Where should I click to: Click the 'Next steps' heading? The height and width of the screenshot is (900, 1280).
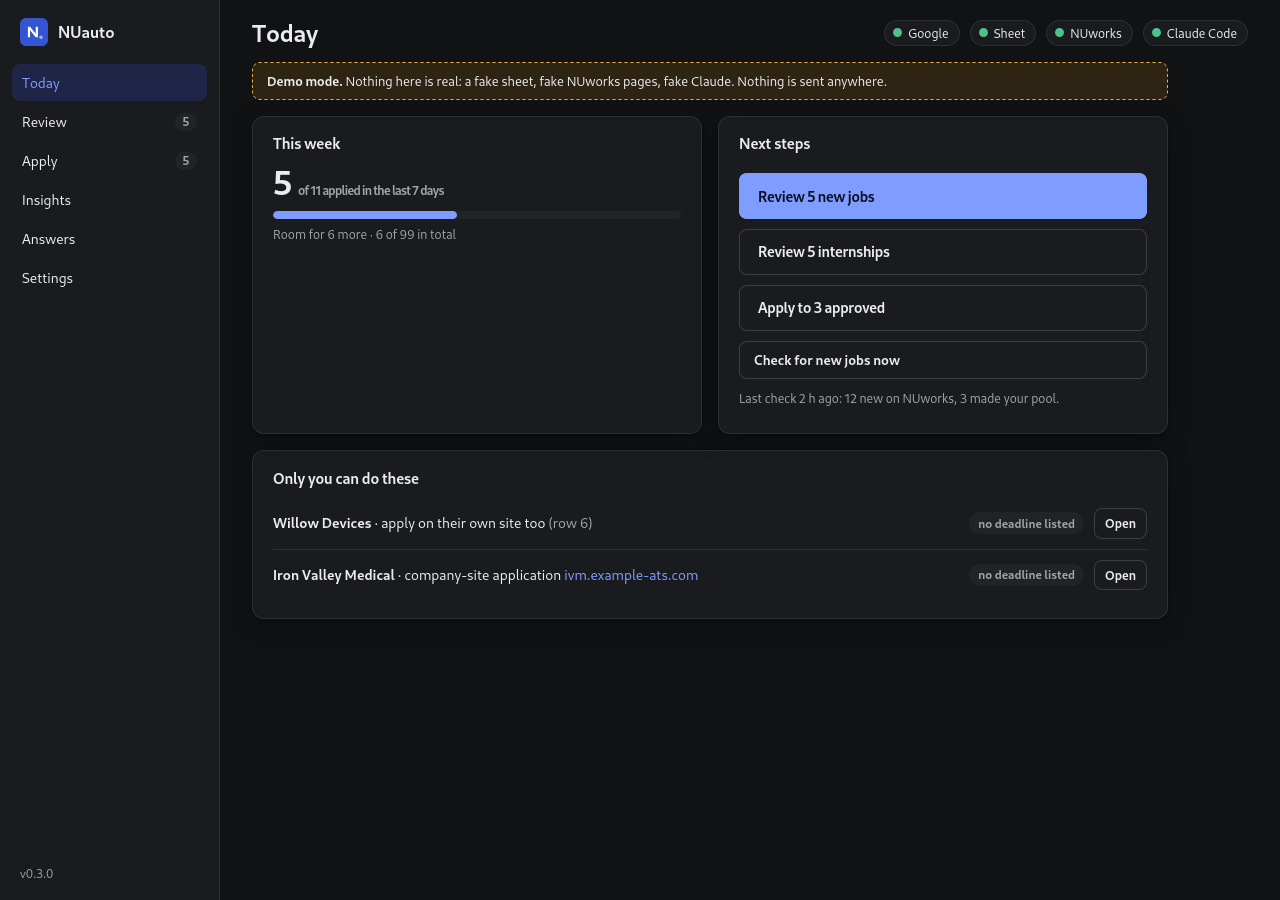(x=775, y=144)
